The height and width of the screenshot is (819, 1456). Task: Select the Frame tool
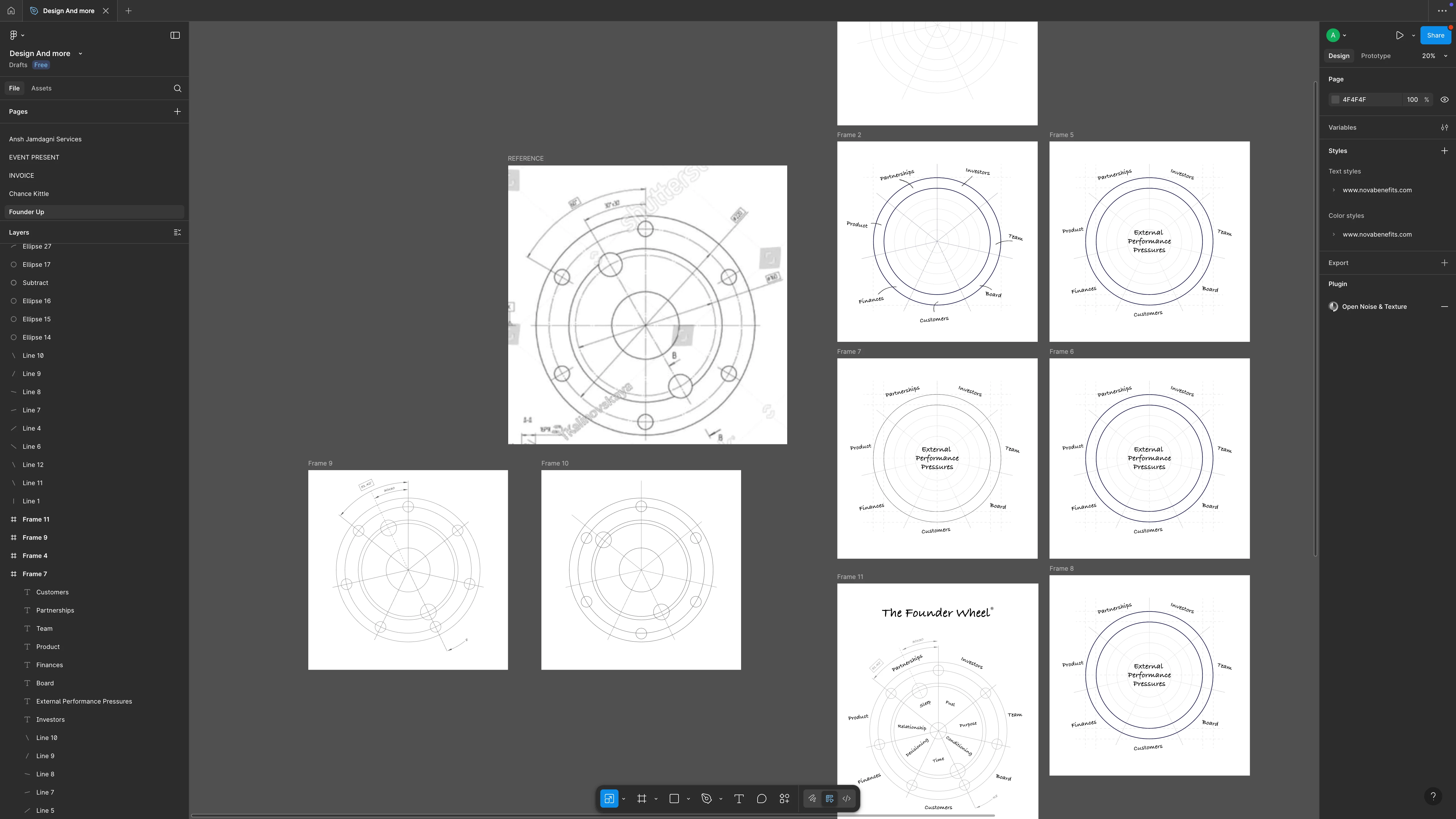coord(642,799)
